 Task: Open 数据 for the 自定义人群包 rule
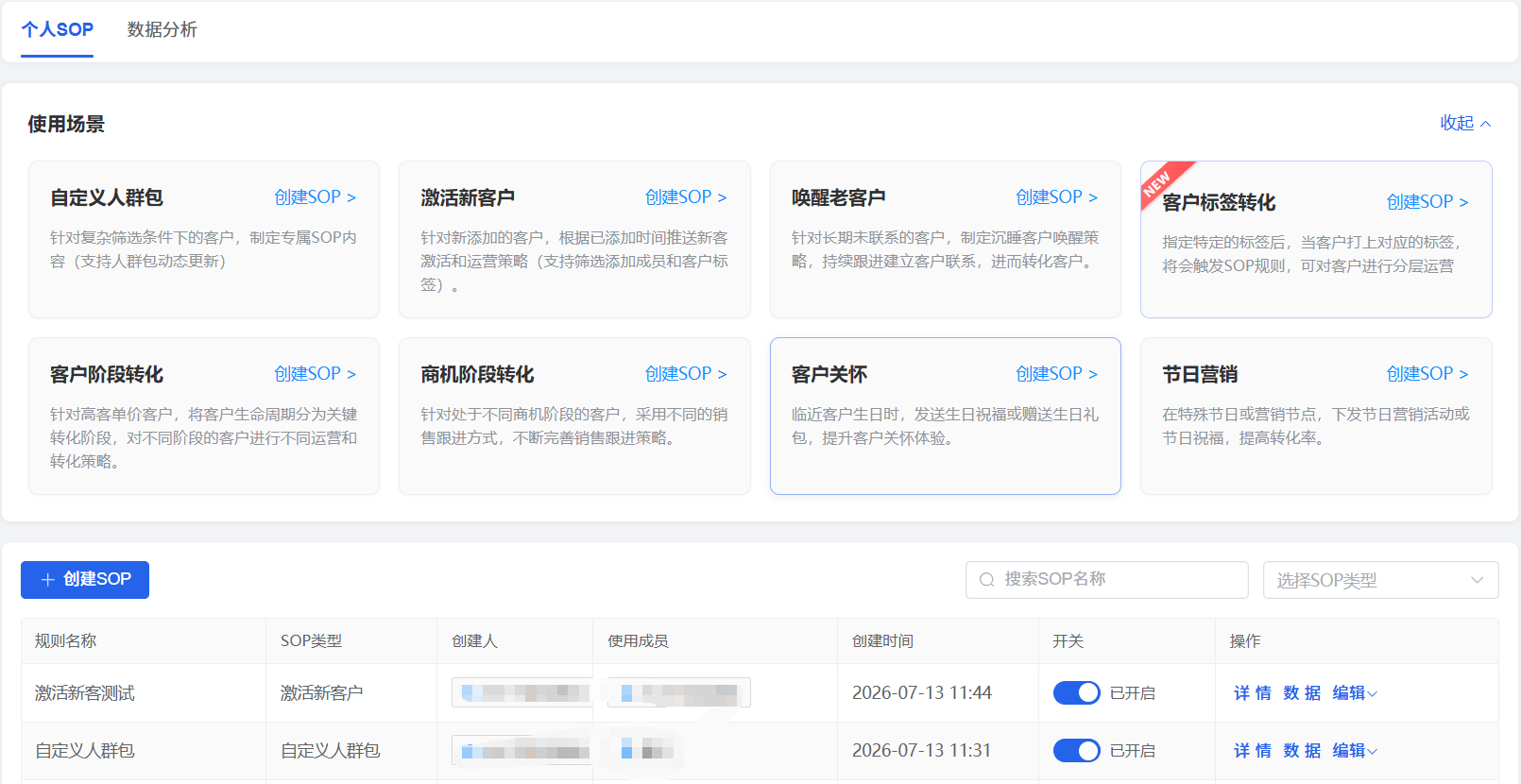[1302, 751]
